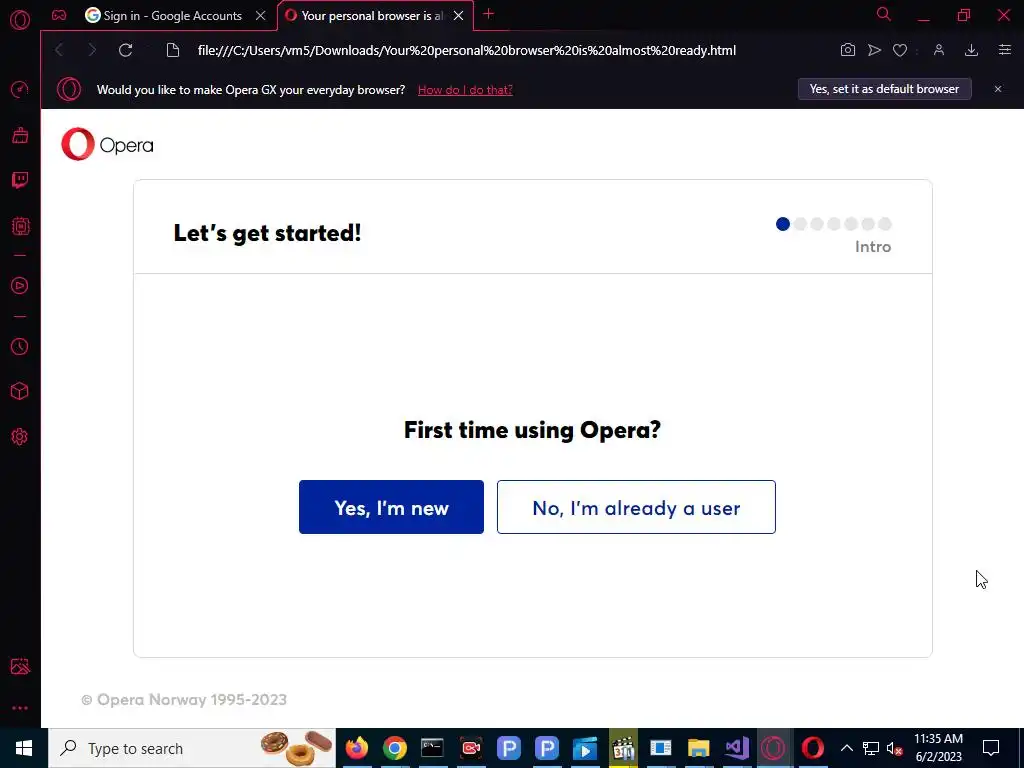The image size is (1024, 768).
Task: Close the Google Accounts tab
Action: tap(261, 16)
